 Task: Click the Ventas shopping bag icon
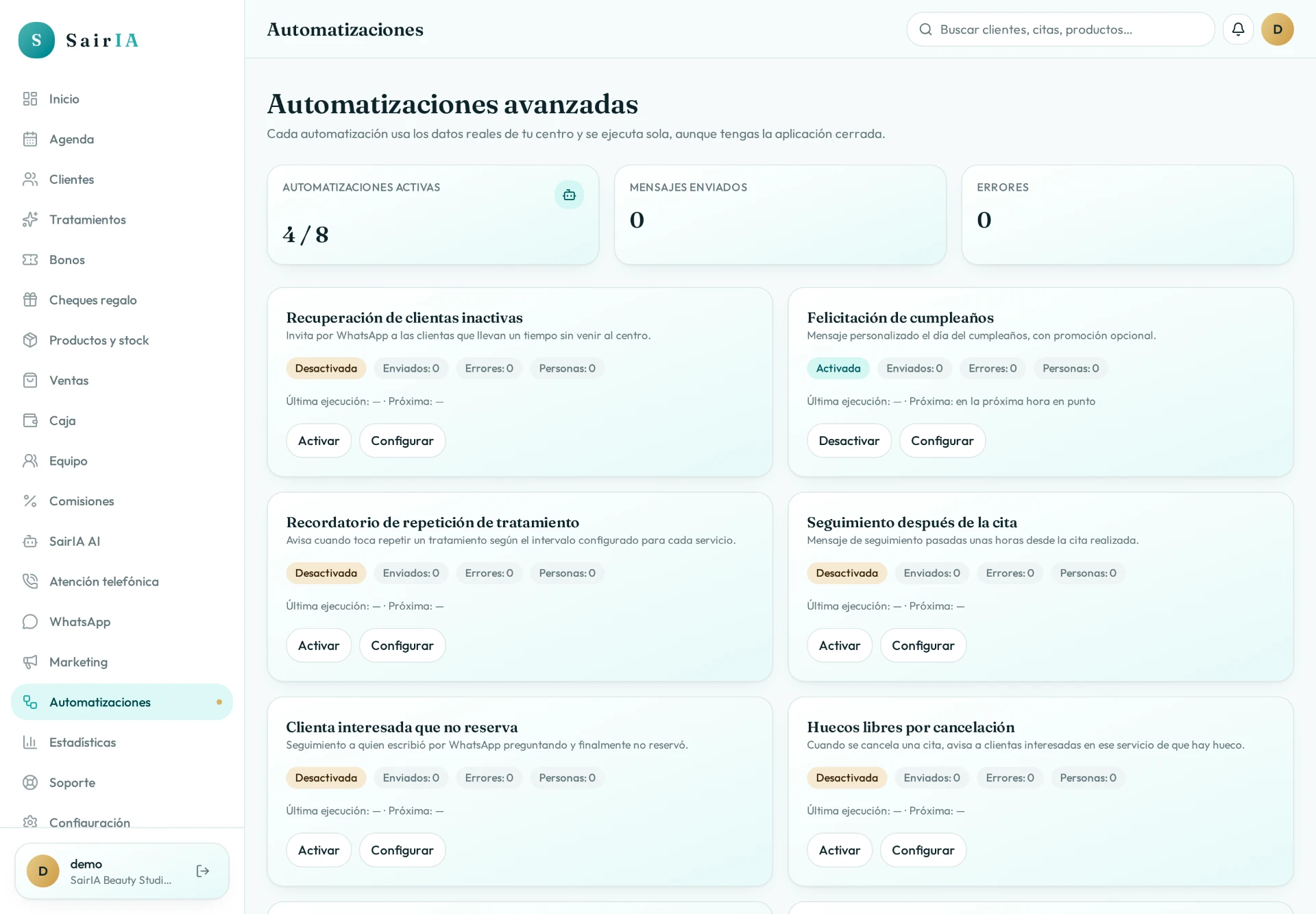[x=30, y=381]
